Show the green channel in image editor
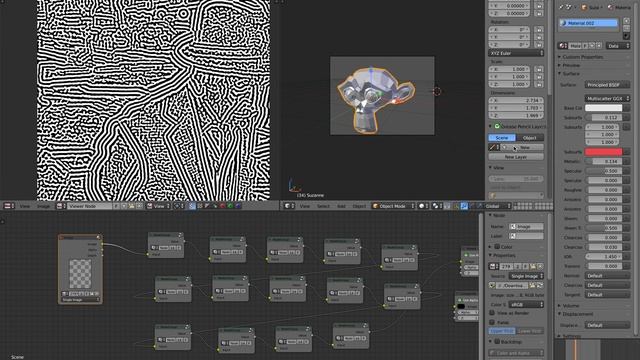The height and width of the screenshot is (360, 640). pos(230,206)
